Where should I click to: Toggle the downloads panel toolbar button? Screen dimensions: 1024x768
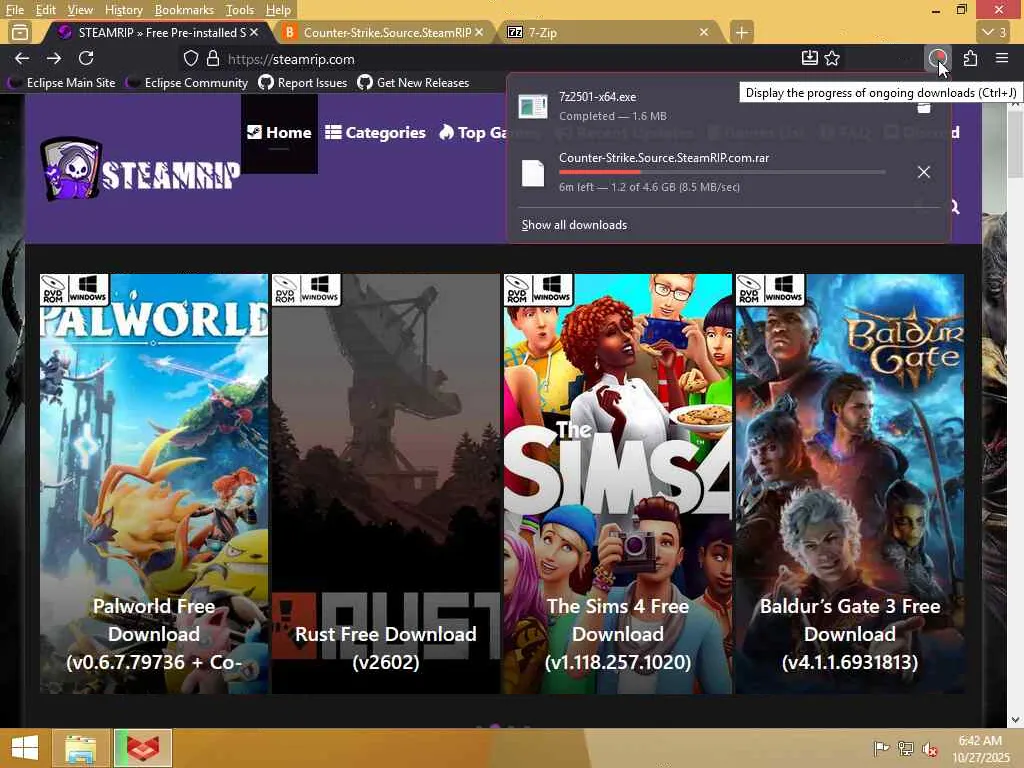938,58
